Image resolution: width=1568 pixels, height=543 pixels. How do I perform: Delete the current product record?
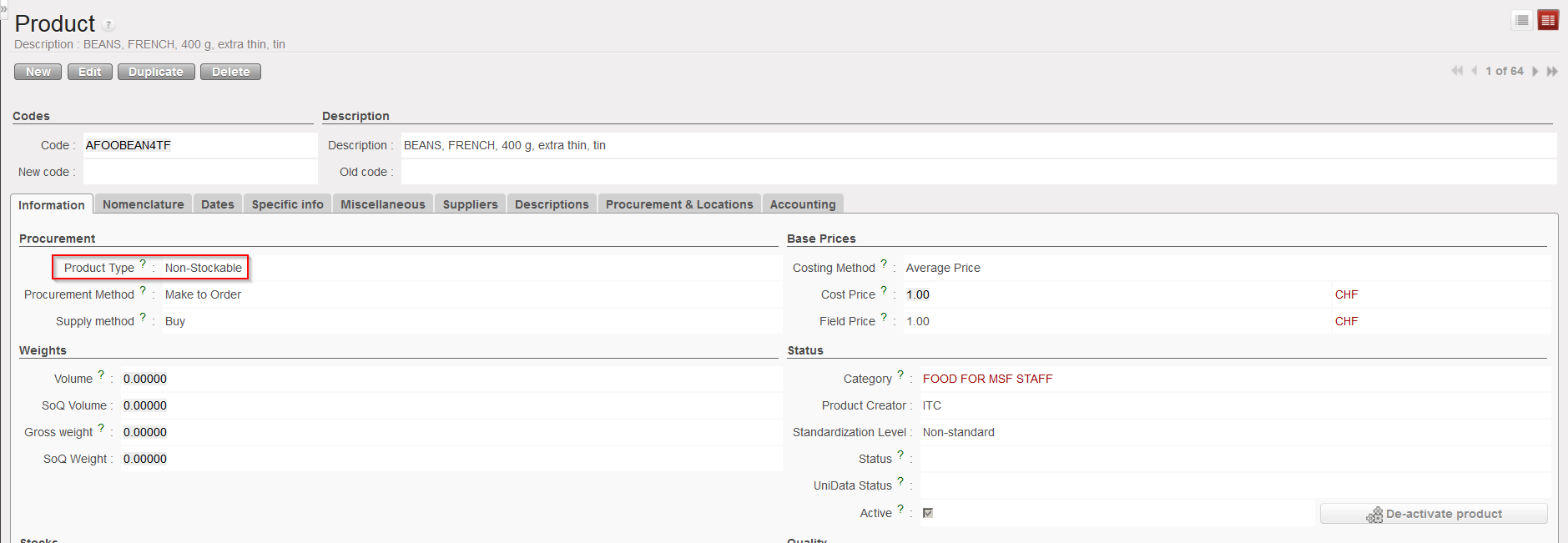[230, 72]
